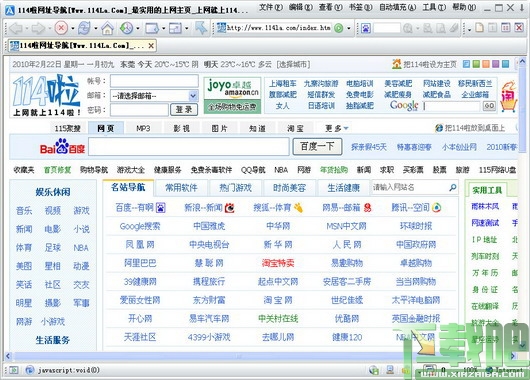This screenshot has width=530, height=380.
Task: Select the purple skin color swatch
Action: coord(496,64)
